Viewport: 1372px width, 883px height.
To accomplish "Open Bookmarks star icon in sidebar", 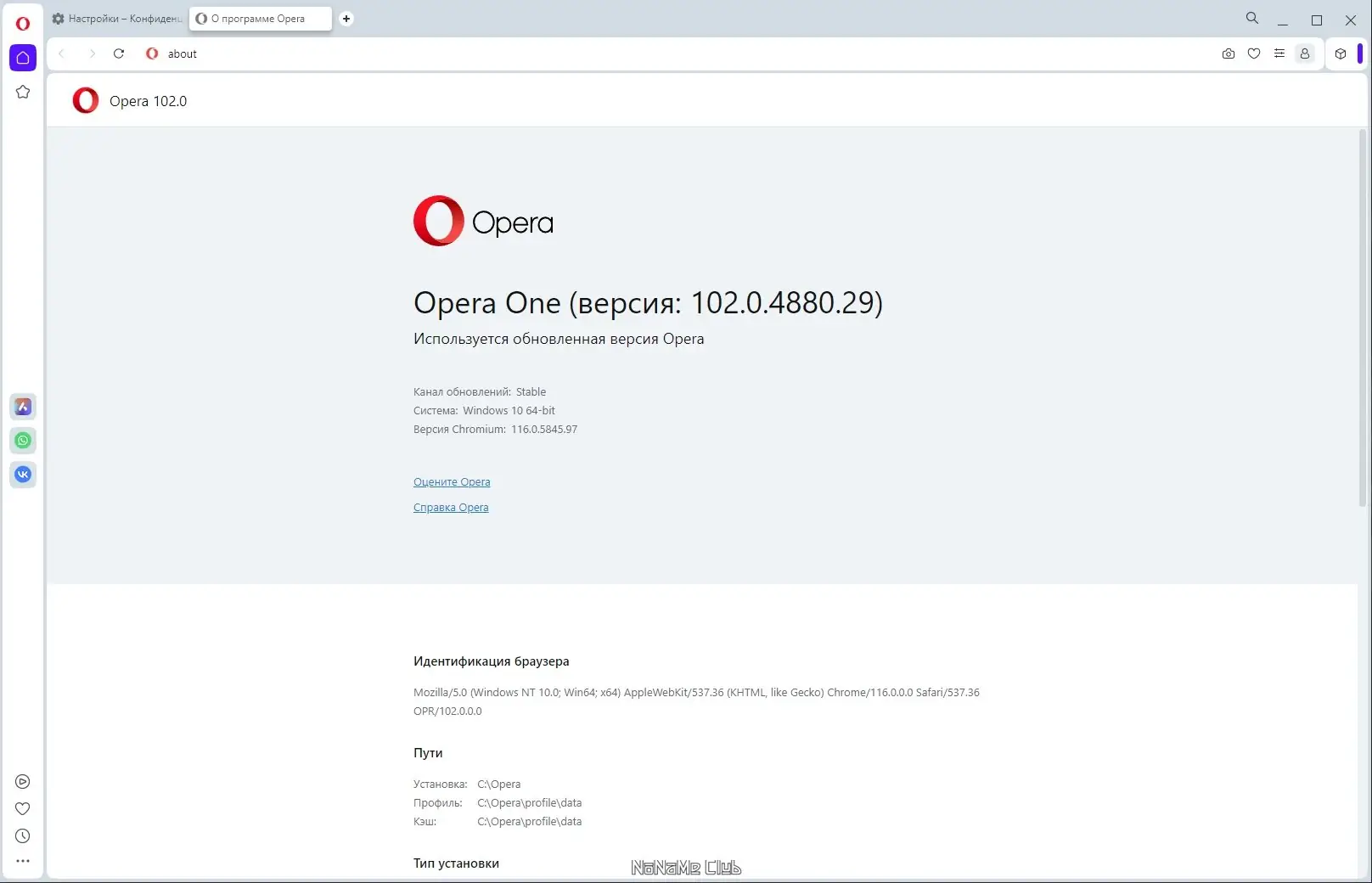I will [23, 92].
